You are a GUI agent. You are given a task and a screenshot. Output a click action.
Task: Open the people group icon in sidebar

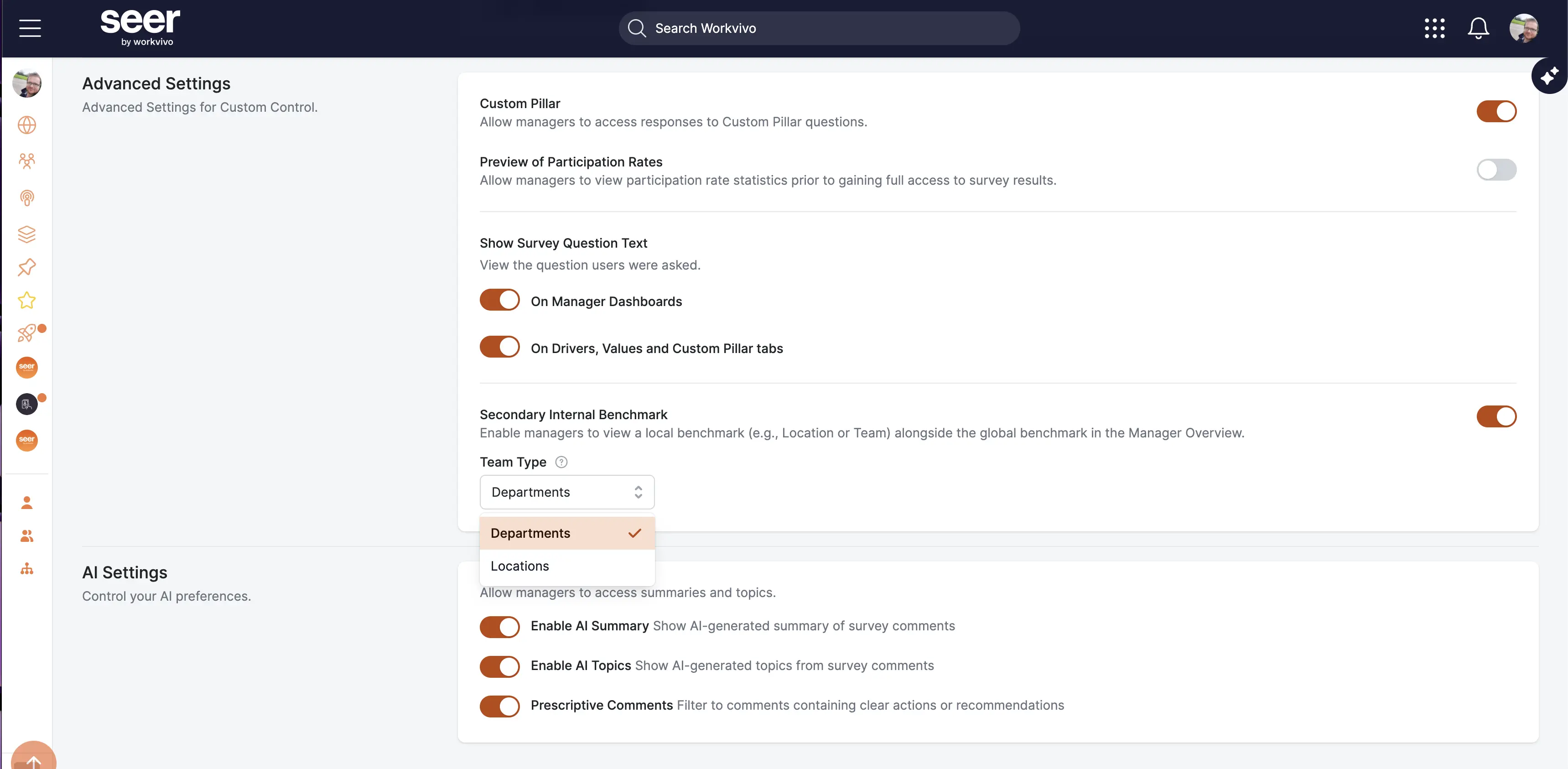(27, 161)
